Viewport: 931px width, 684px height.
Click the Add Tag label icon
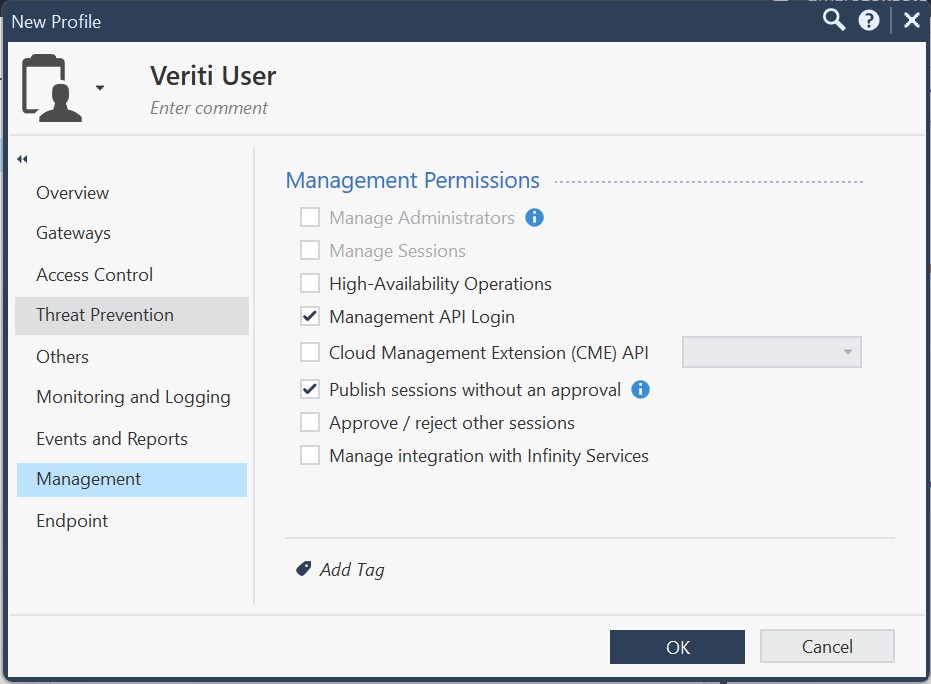coord(304,569)
